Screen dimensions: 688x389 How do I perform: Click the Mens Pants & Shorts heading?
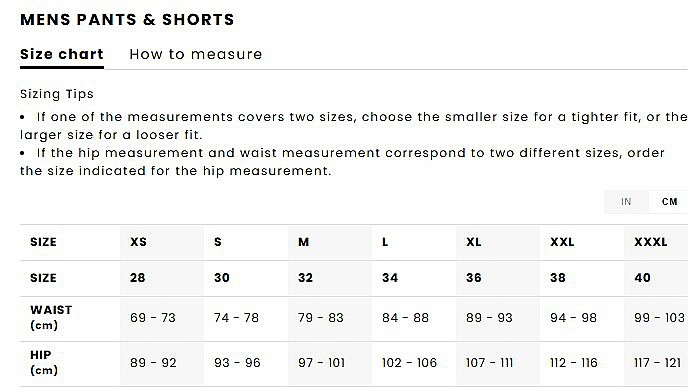(127, 20)
